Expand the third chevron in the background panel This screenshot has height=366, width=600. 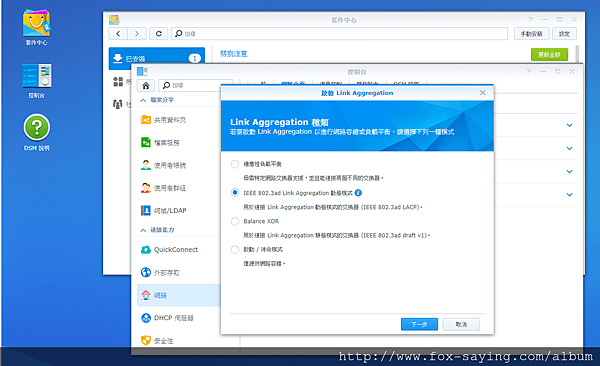click(x=569, y=171)
